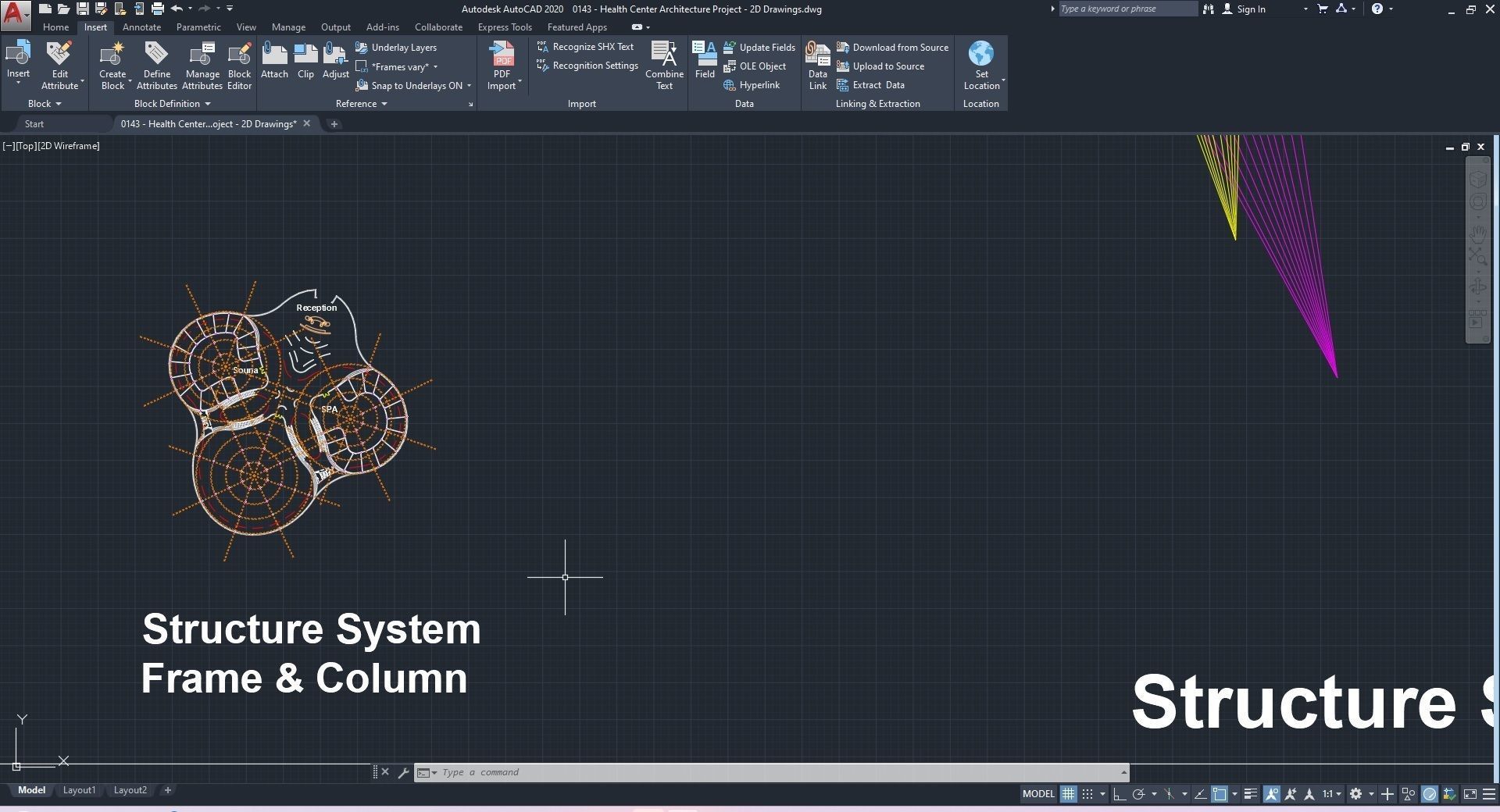Screen dimensions: 1500x812
Task: Open the annotation scale 1:1 dropdown
Action: (1331, 794)
